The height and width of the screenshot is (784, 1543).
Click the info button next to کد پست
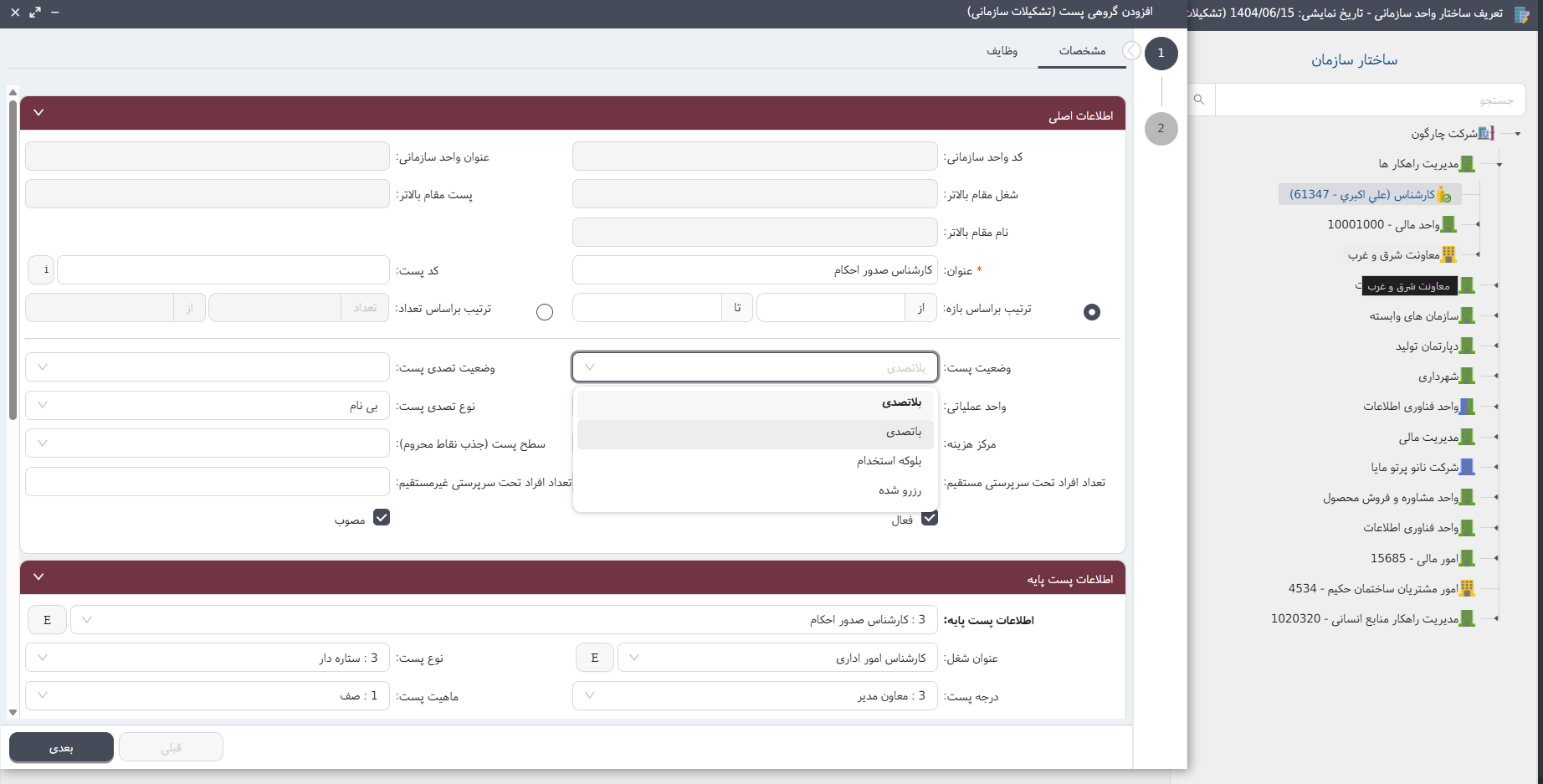tap(43, 270)
